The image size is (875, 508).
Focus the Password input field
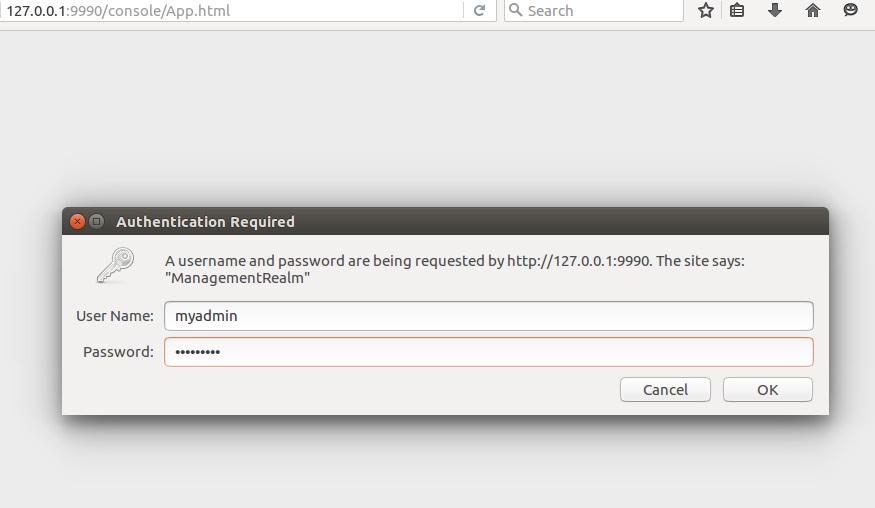pos(489,352)
